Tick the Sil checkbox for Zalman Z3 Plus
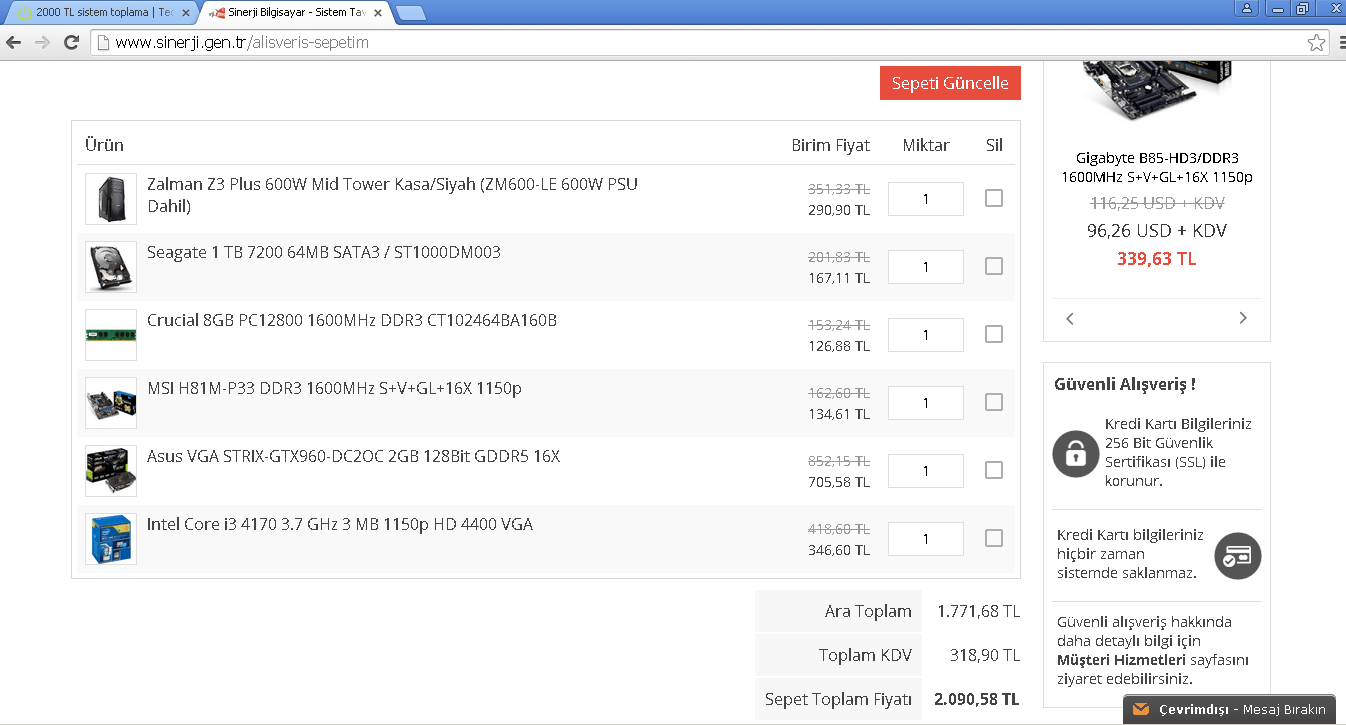Viewport: 1346px width, 725px height. [993, 198]
